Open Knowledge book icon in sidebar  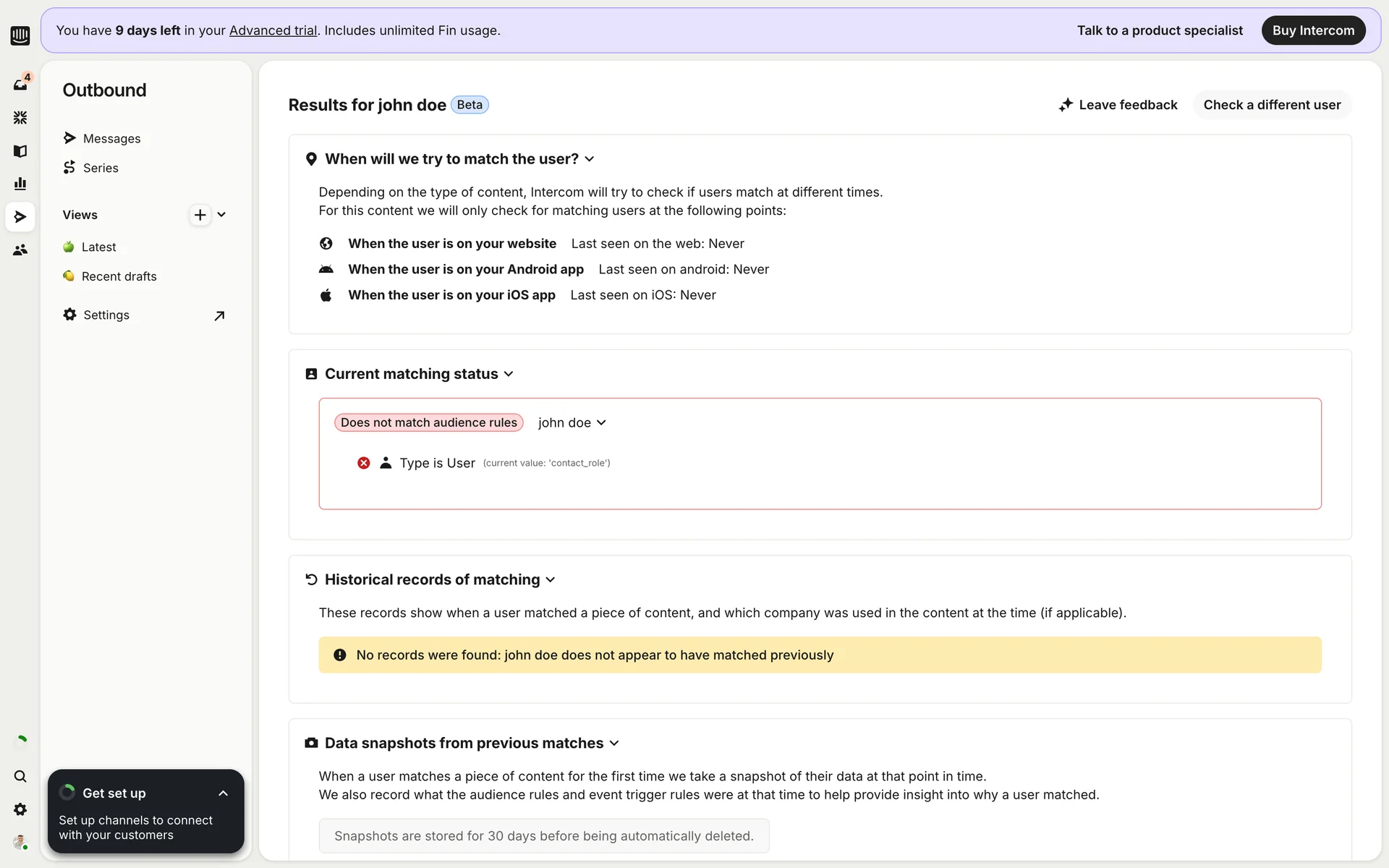click(x=20, y=151)
